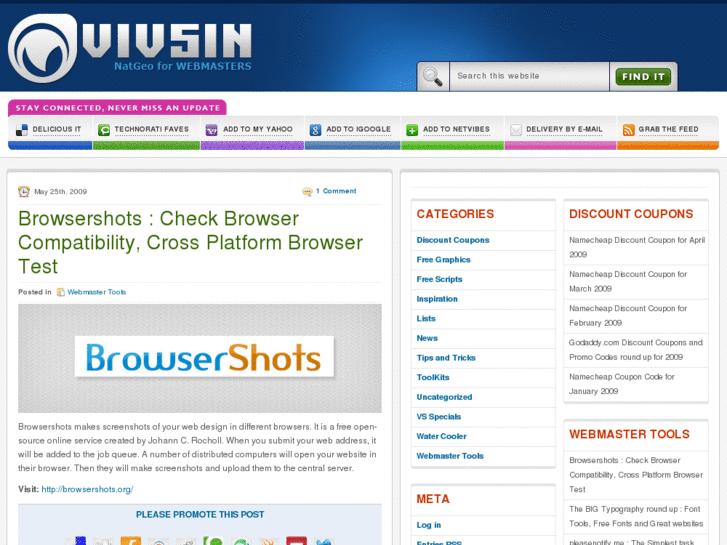Click the Please Promote This Post heading
727x545 pixels.
click(x=200, y=515)
